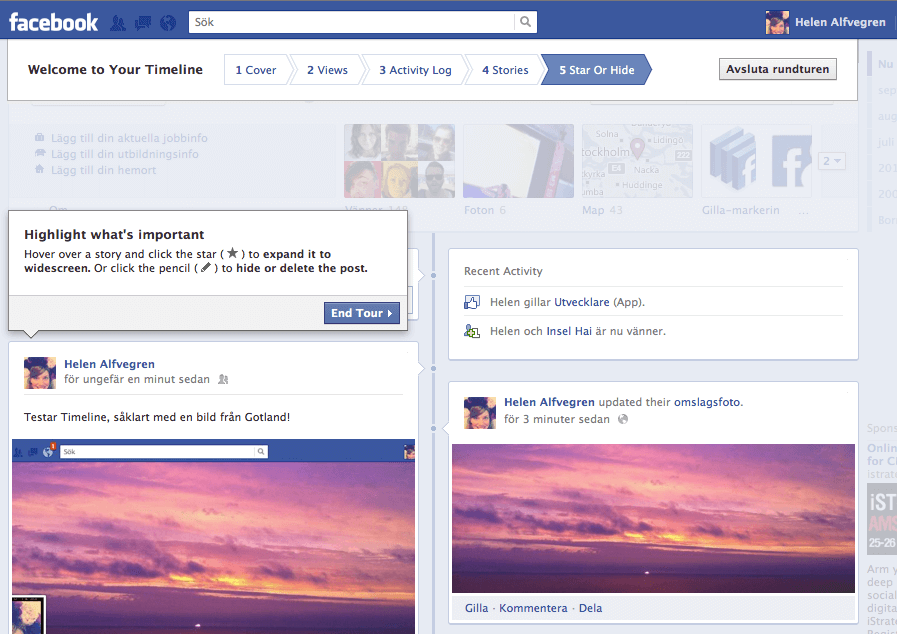Open the Stockholm Map thumbnail
The width and height of the screenshot is (897, 634).
637,161
